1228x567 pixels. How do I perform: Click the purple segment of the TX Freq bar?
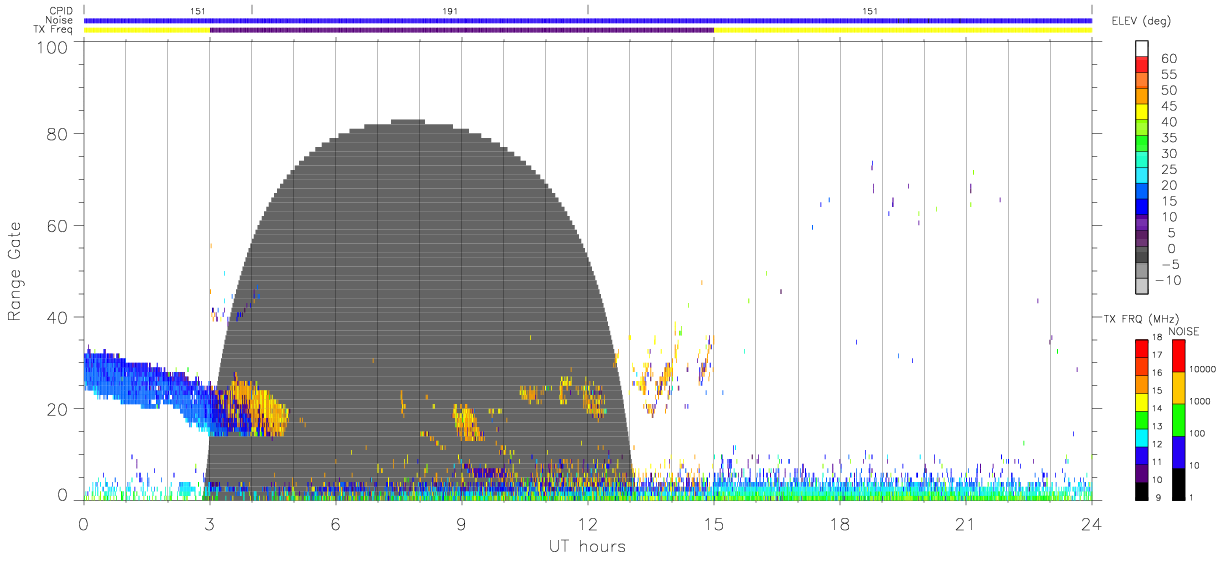[x=462, y=30]
